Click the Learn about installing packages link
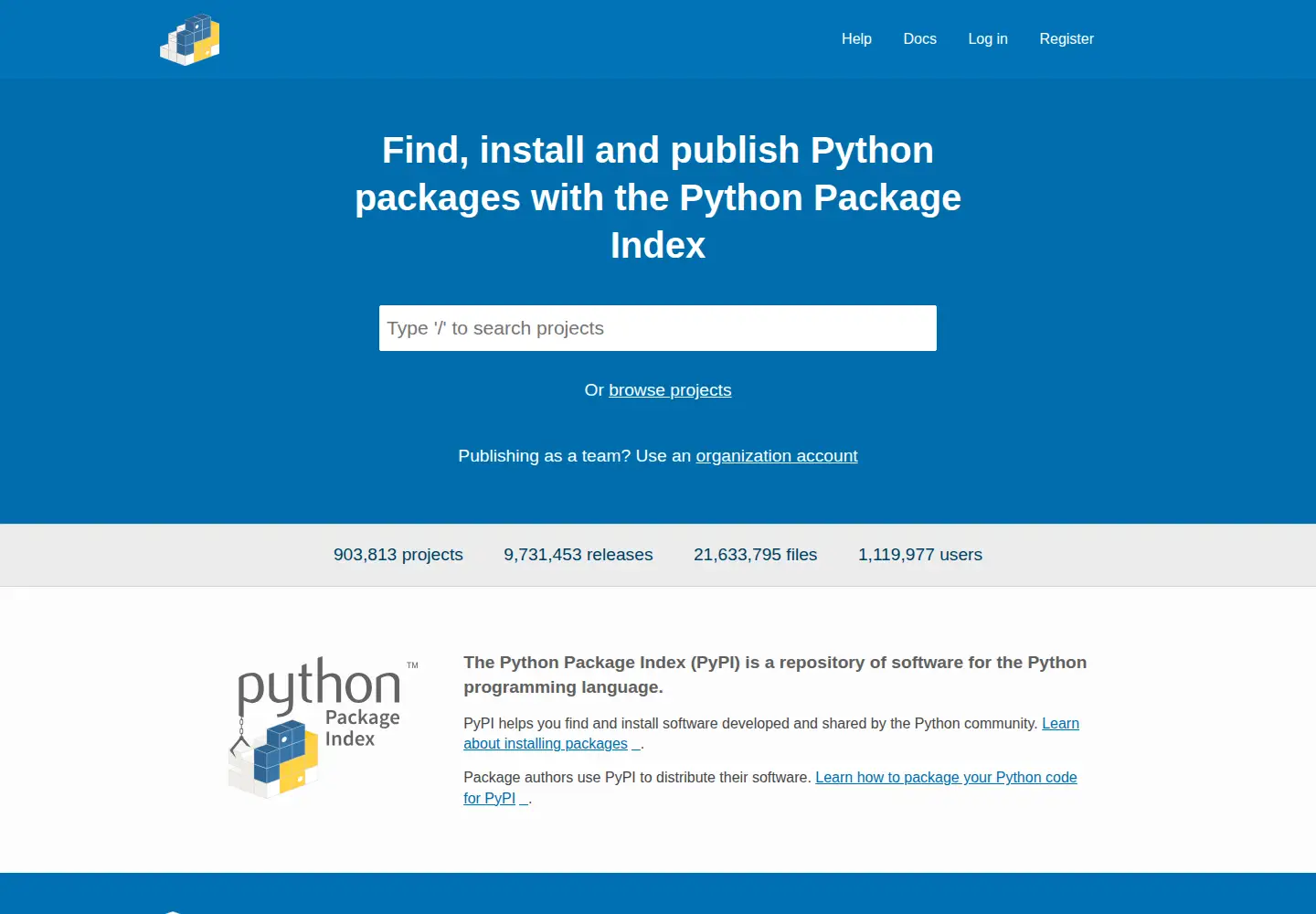Screen dimensions: 1316x914 click(546, 743)
